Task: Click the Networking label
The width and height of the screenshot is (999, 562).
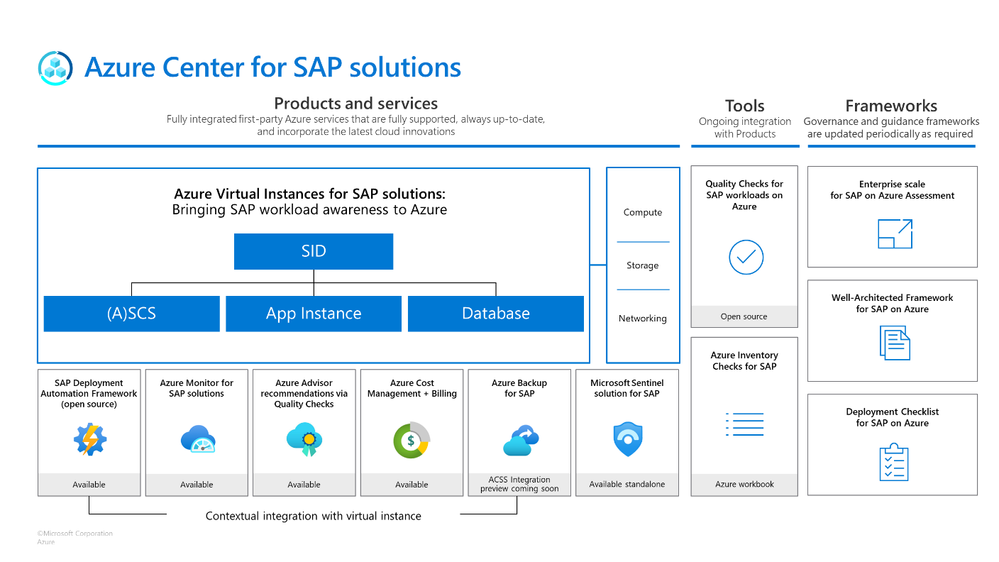Action: click(643, 318)
